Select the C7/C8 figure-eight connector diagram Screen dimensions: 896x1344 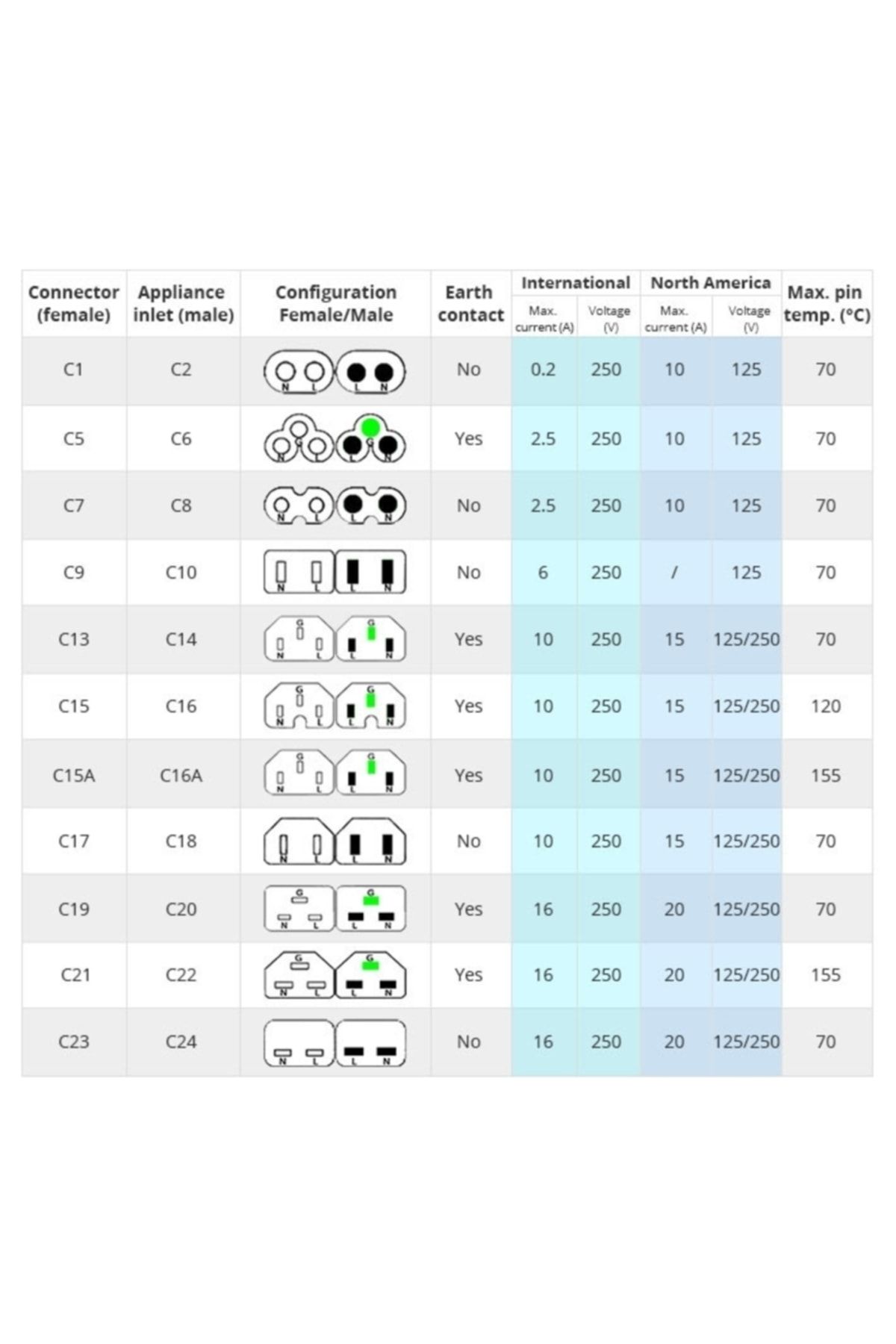click(335, 505)
